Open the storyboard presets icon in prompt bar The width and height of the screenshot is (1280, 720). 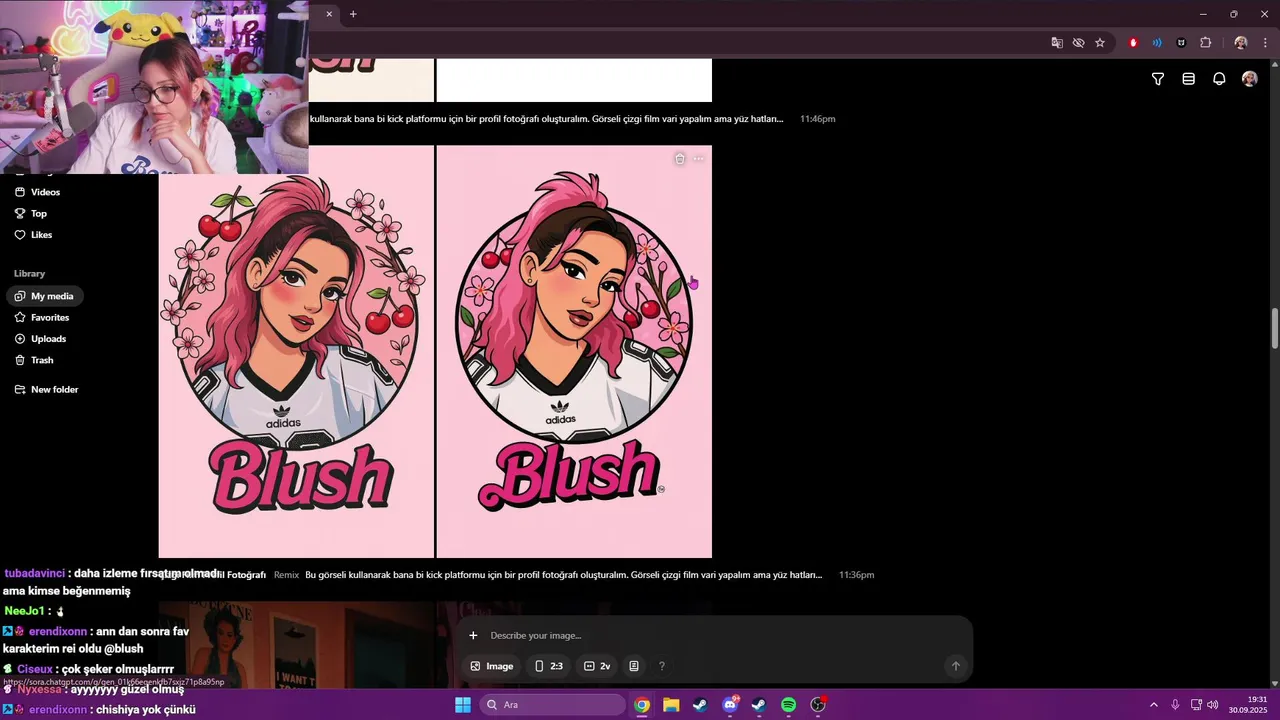[634, 666]
